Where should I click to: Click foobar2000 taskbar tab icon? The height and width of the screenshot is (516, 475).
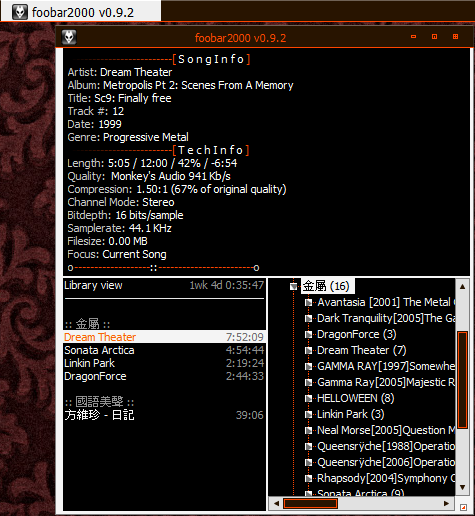(x=20, y=12)
